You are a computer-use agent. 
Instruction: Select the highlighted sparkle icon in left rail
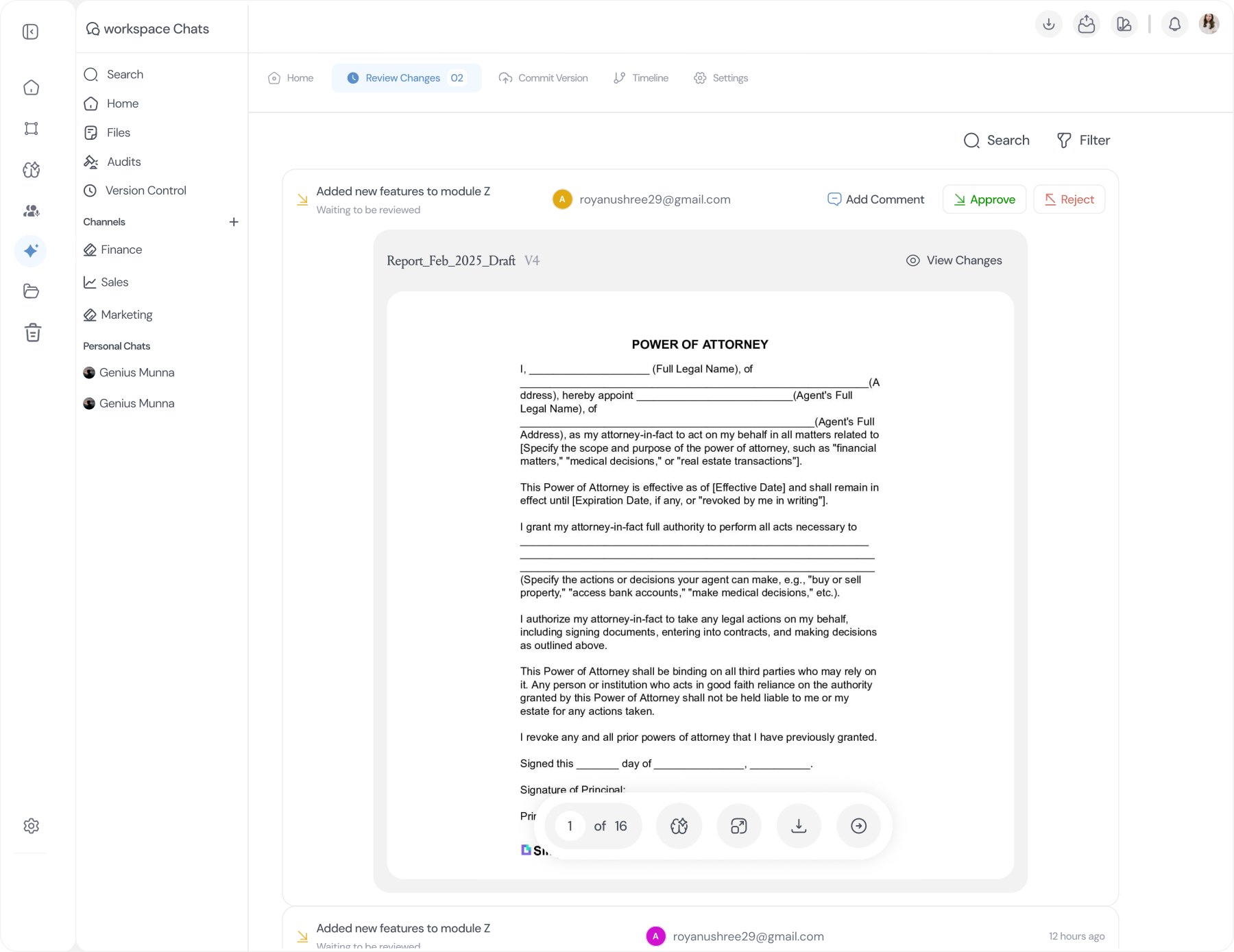31,250
